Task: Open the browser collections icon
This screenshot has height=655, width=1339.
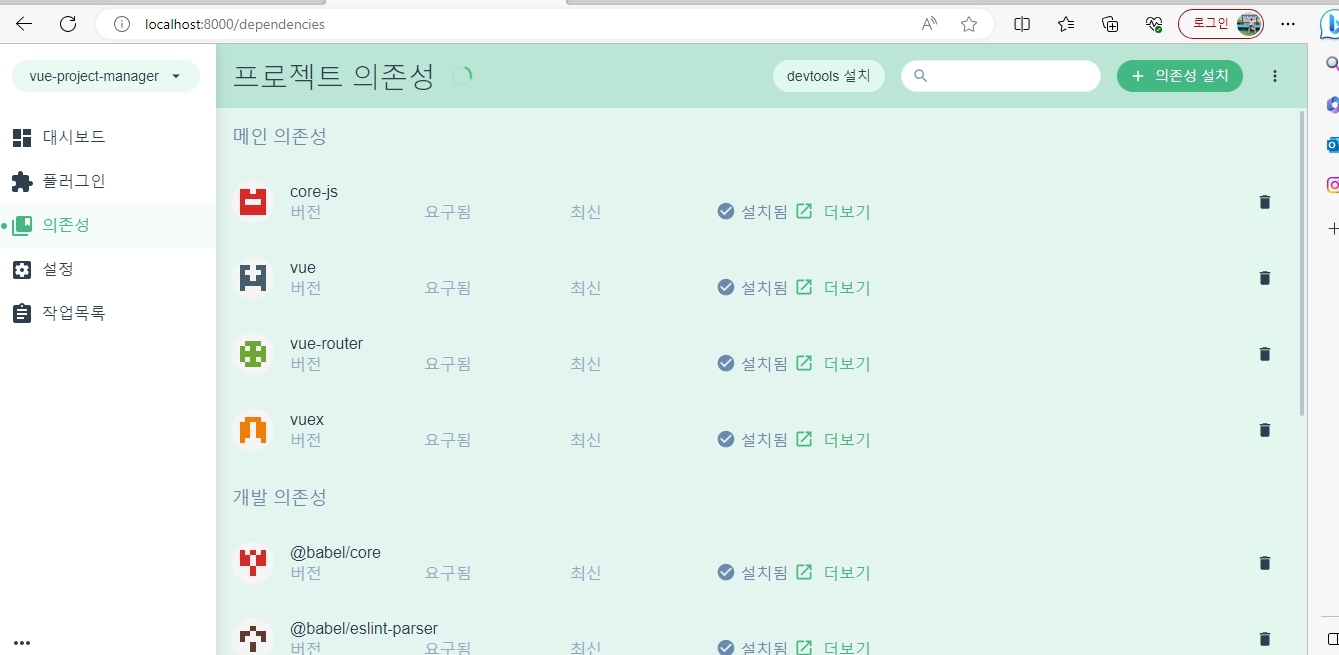Action: tap(1110, 24)
